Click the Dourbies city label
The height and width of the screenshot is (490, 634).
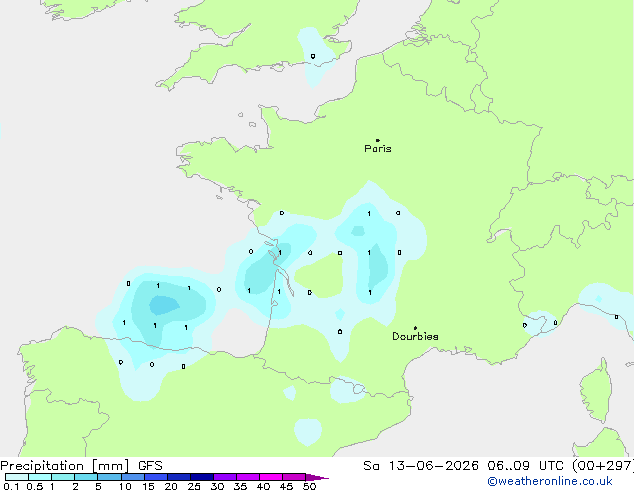(415, 336)
